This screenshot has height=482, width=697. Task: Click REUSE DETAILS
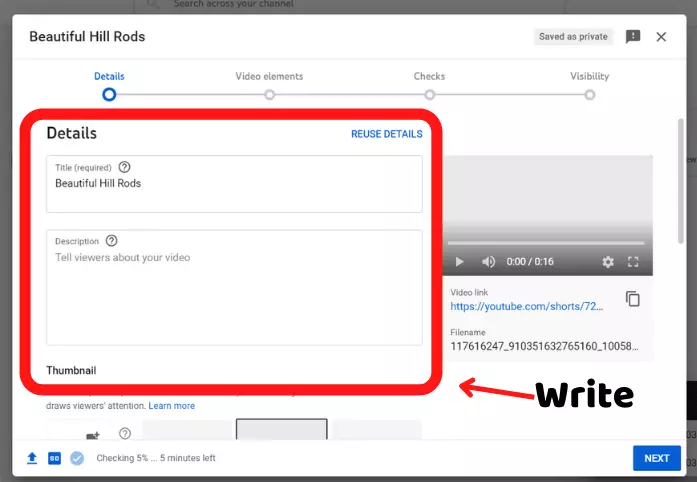[387, 134]
